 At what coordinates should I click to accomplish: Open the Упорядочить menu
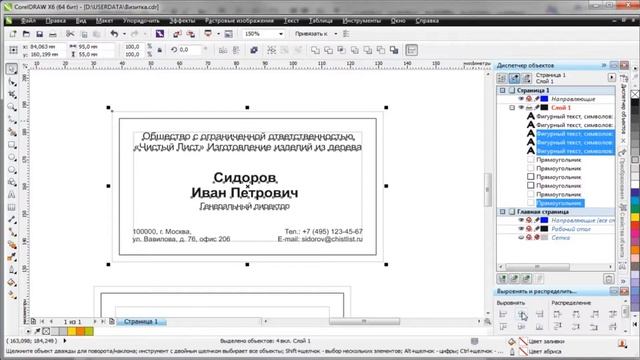[141, 20]
